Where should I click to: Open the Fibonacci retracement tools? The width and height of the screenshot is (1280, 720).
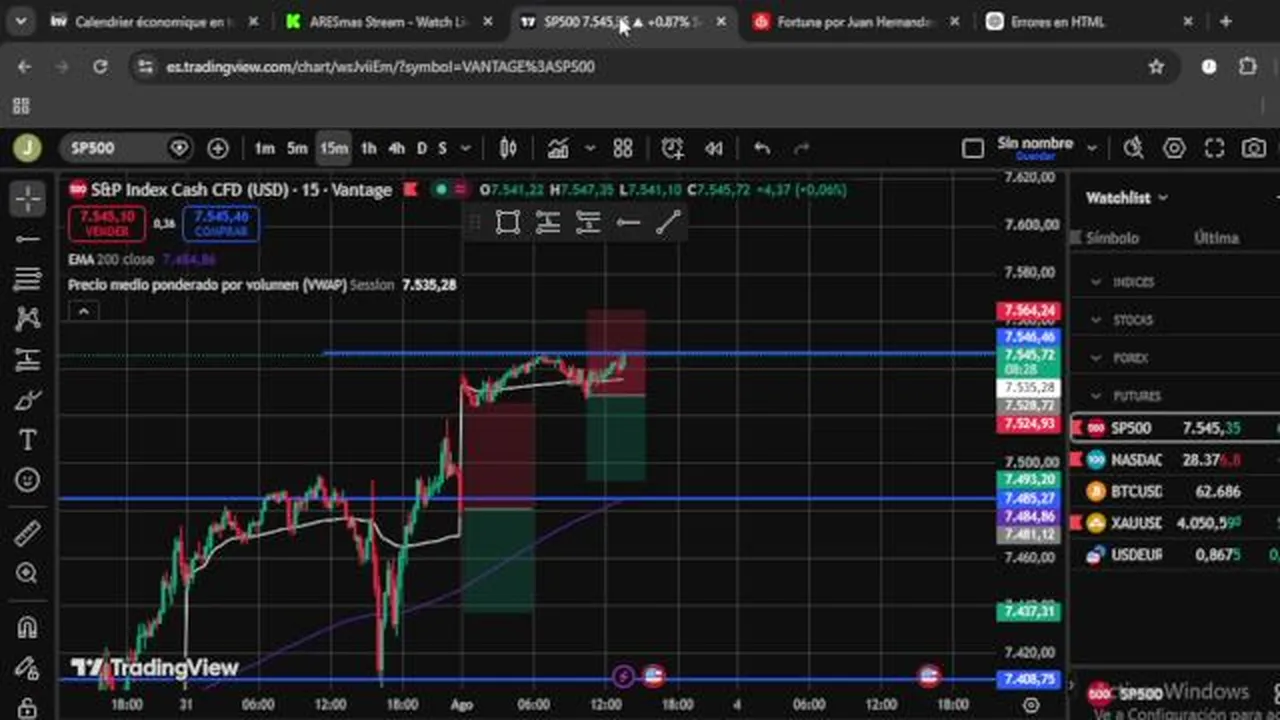pyautogui.click(x=28, y=279)
